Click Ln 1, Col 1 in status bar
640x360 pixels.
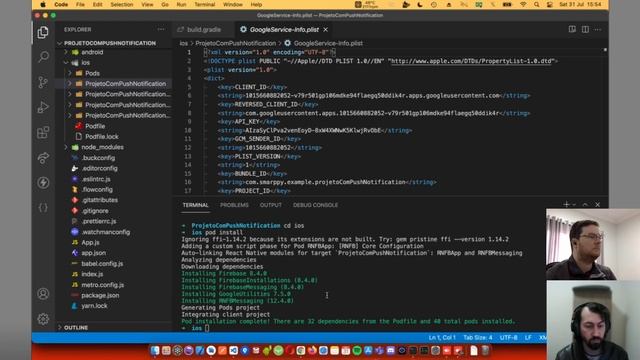442,338
